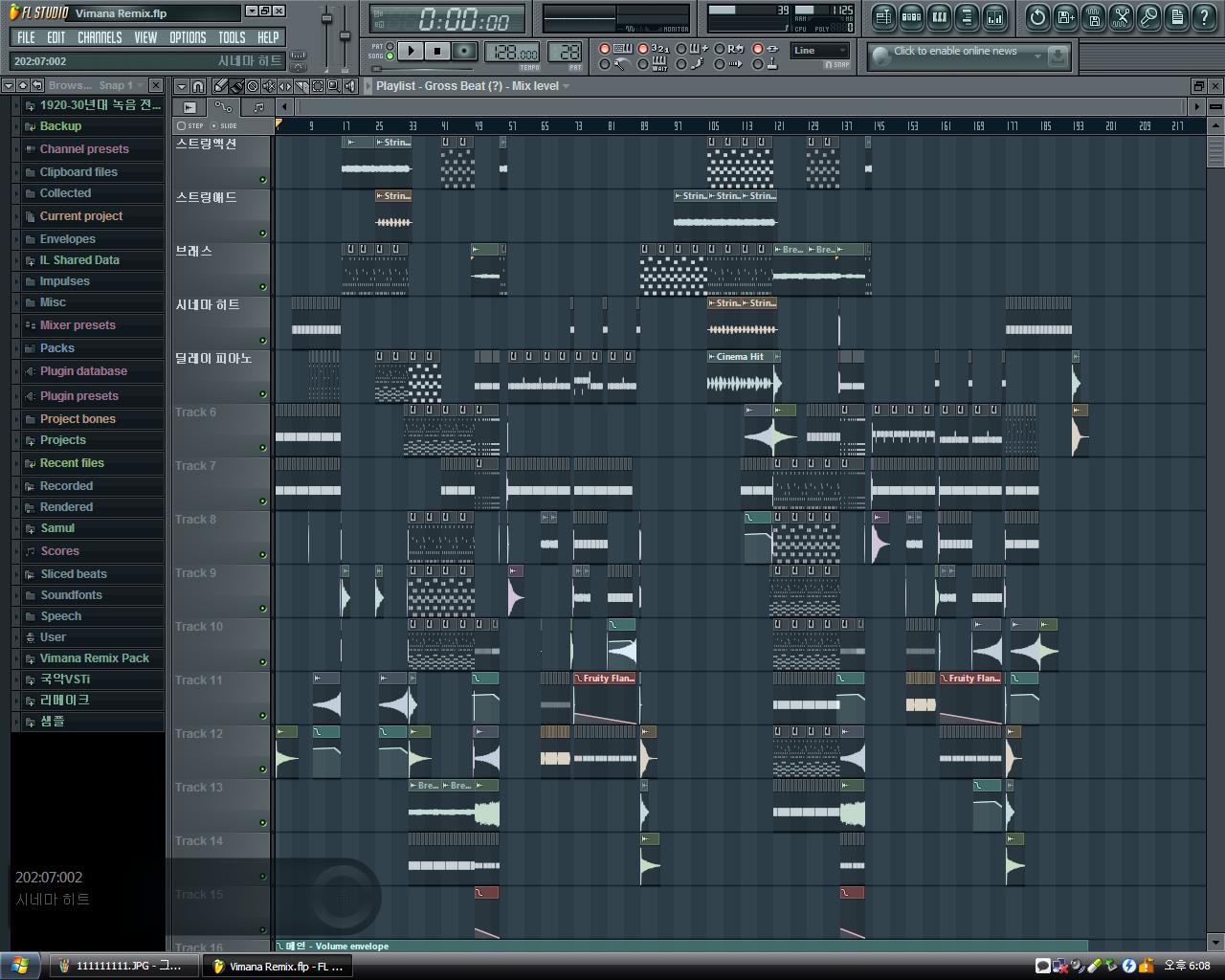This screenshot has height=980, width=1225.
Task: Open the Playlist window shortcut button
Action: click(x=883, y=16)
